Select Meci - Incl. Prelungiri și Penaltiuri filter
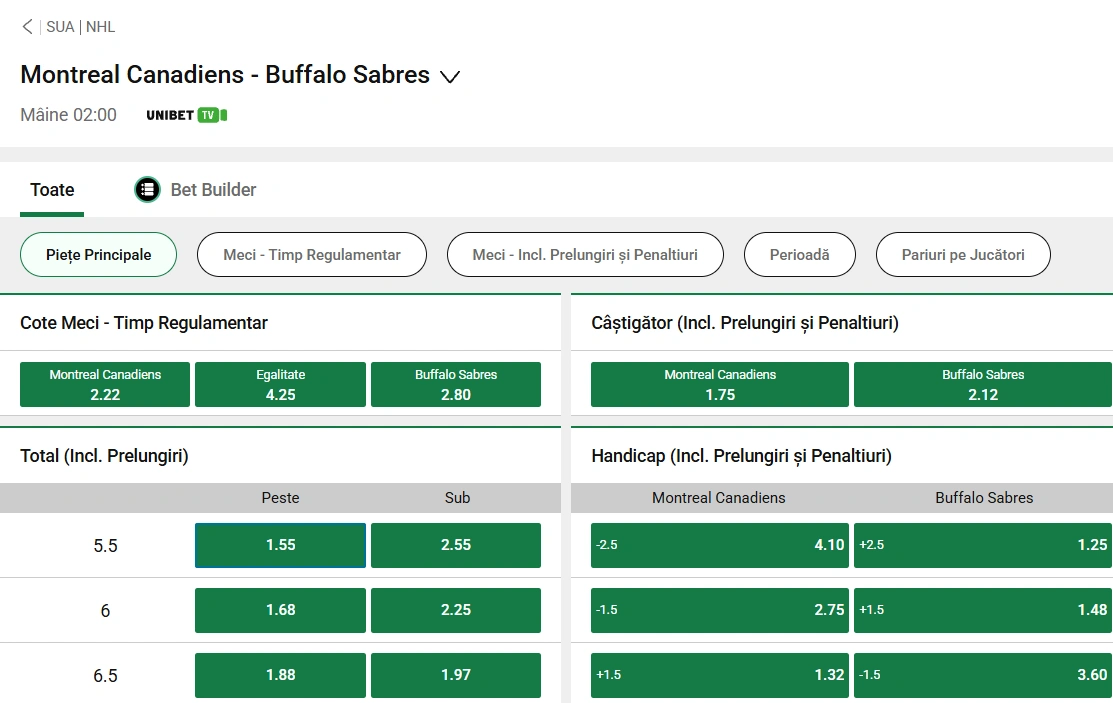This screenshot has width=1113, height=703. coord(585,255)
